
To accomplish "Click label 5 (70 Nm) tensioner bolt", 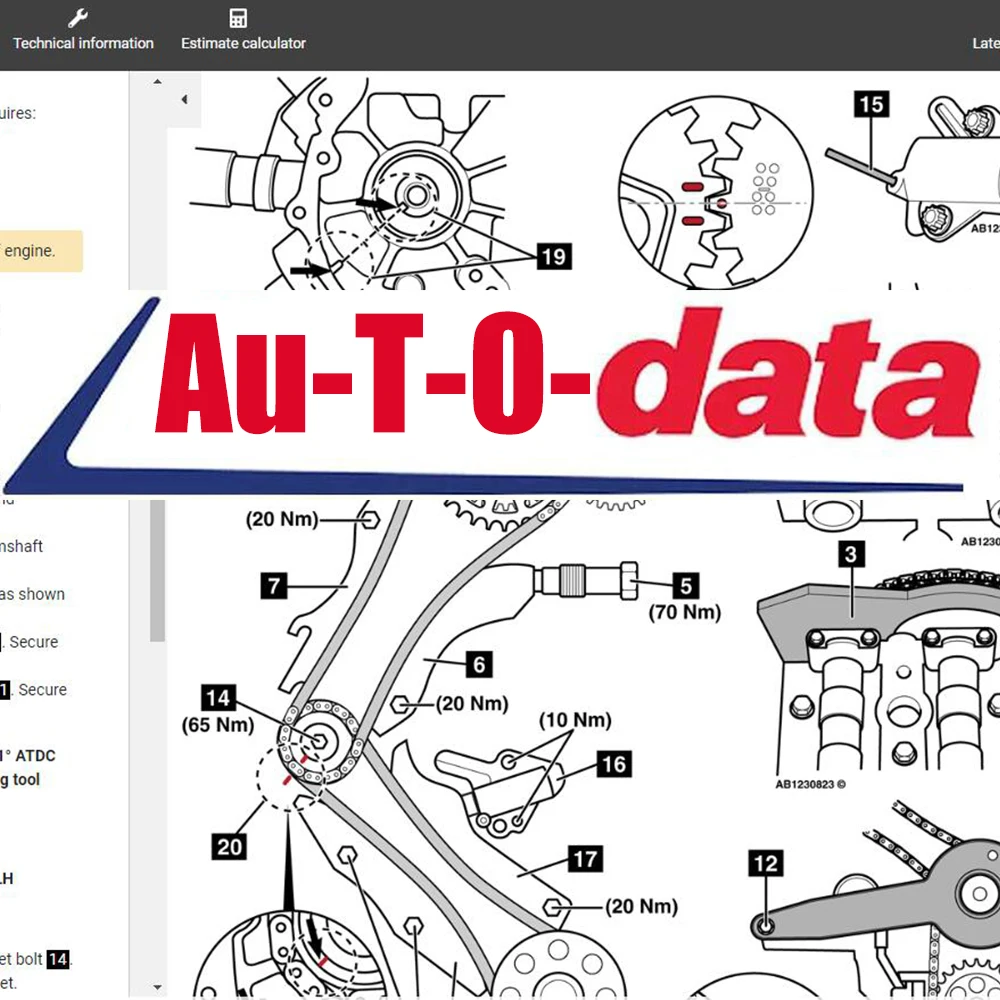I will [685, 598].
